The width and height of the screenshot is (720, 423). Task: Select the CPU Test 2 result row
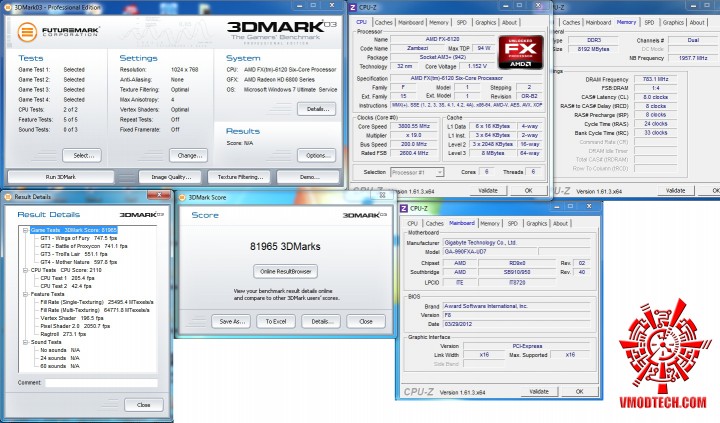[x=66, y=286]
